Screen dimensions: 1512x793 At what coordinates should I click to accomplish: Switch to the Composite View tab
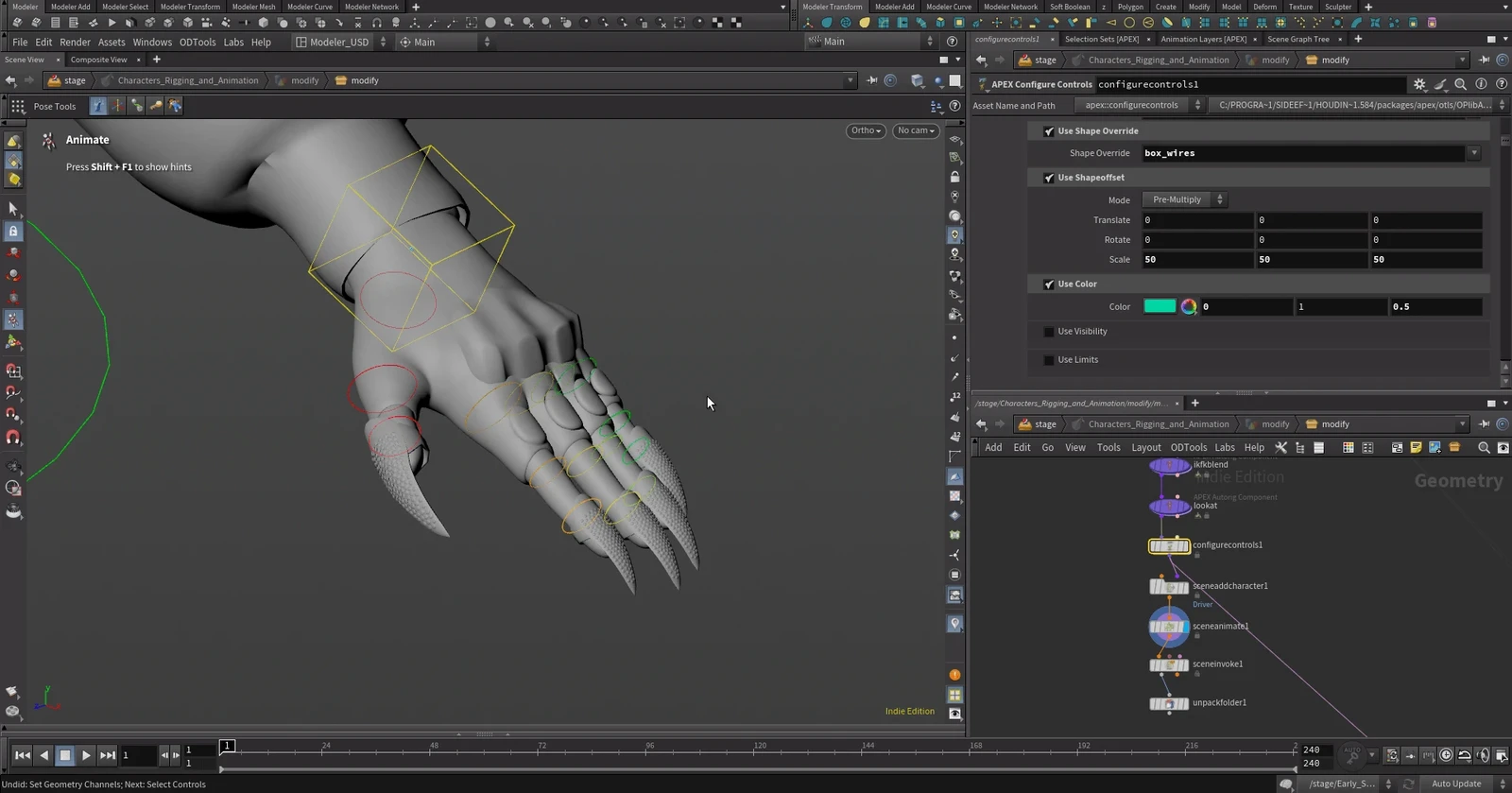click(x=98, y=60)
